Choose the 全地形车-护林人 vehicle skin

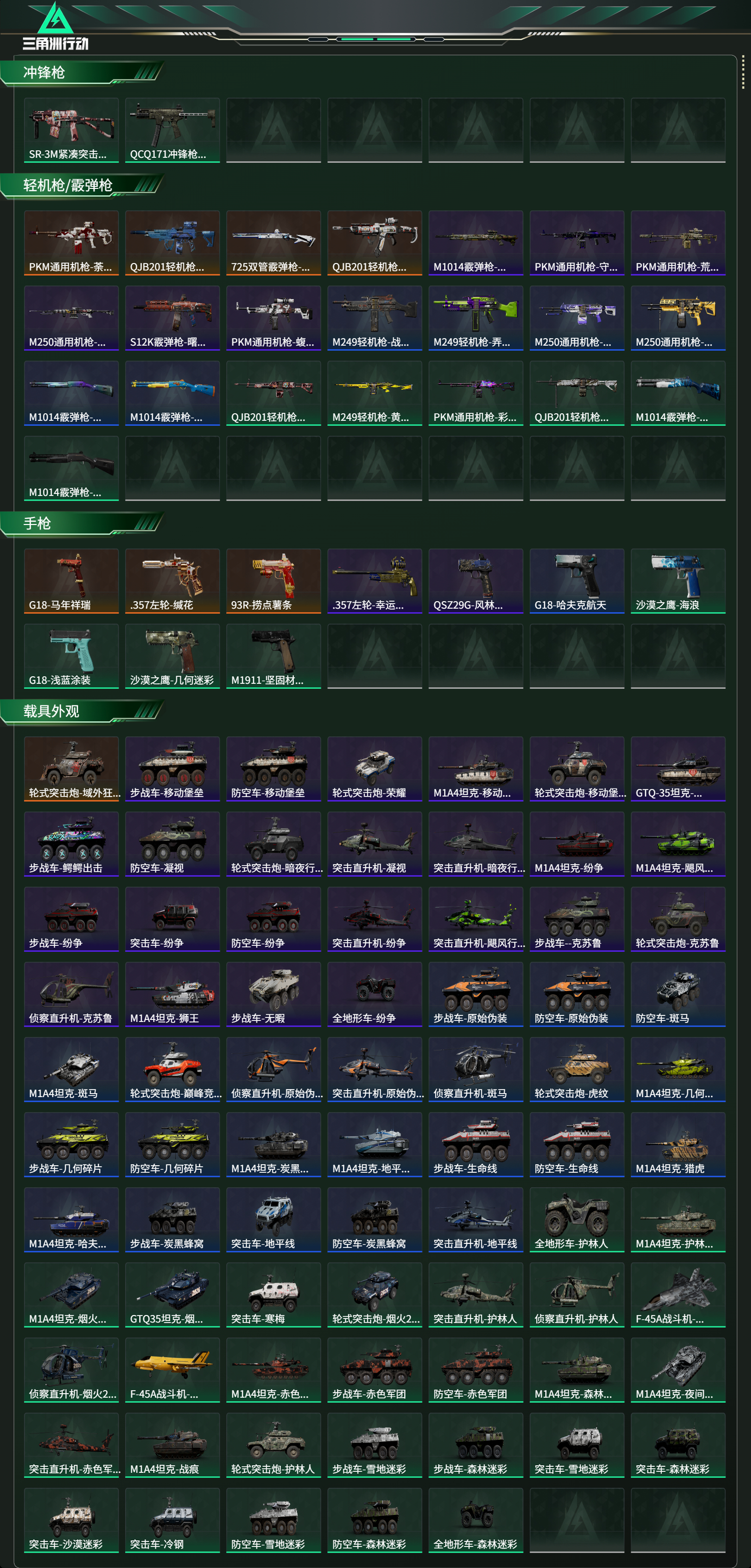point(577,1219)
